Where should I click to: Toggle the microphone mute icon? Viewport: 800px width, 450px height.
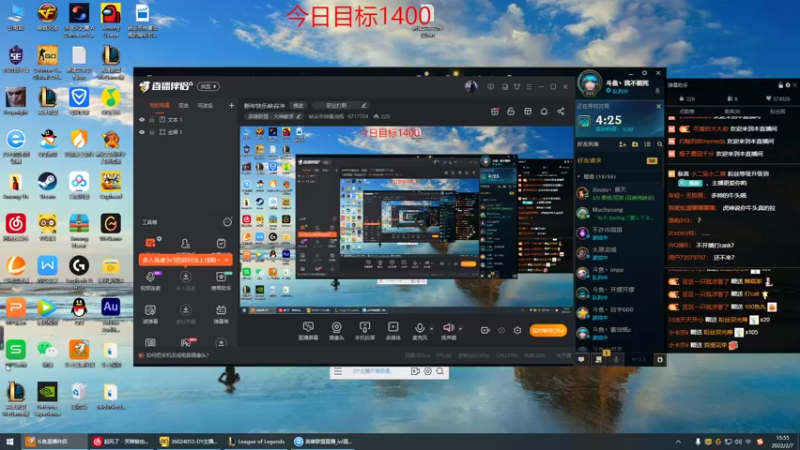(x=419, y=328)
